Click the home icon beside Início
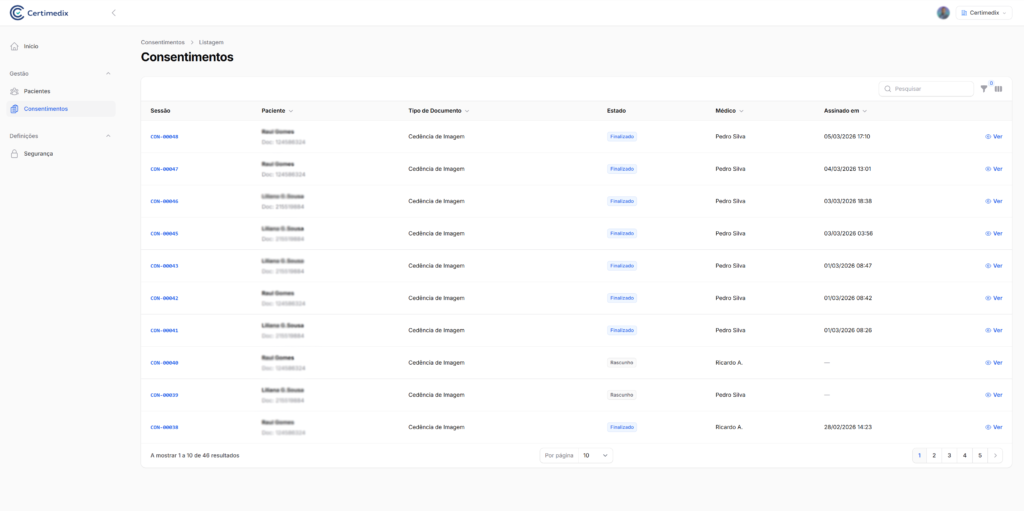This screenshot has width=1024, height=511. point(14,46)
